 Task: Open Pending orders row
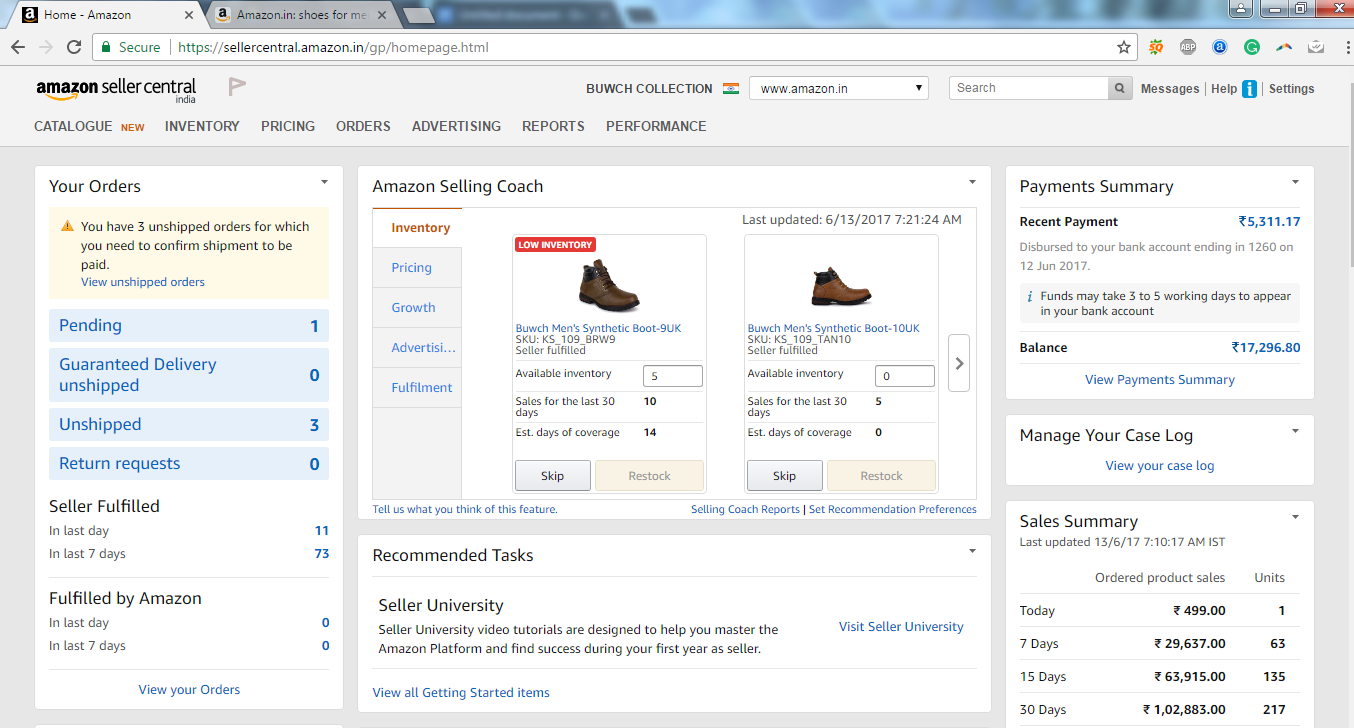click(x=189, y=326)
